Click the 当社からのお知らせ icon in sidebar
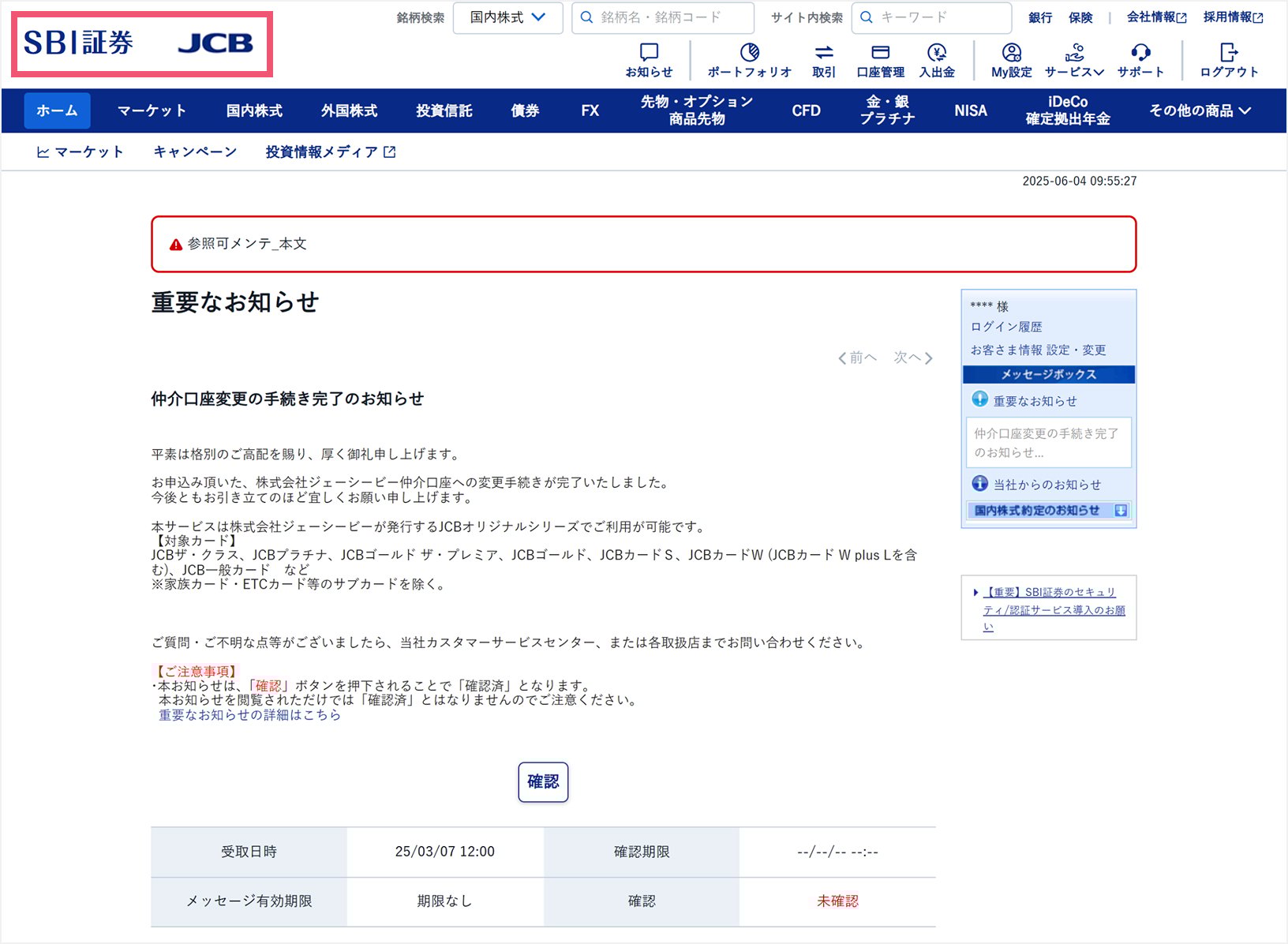Viewport: 1288px width, 944px height. pos(979,484)
